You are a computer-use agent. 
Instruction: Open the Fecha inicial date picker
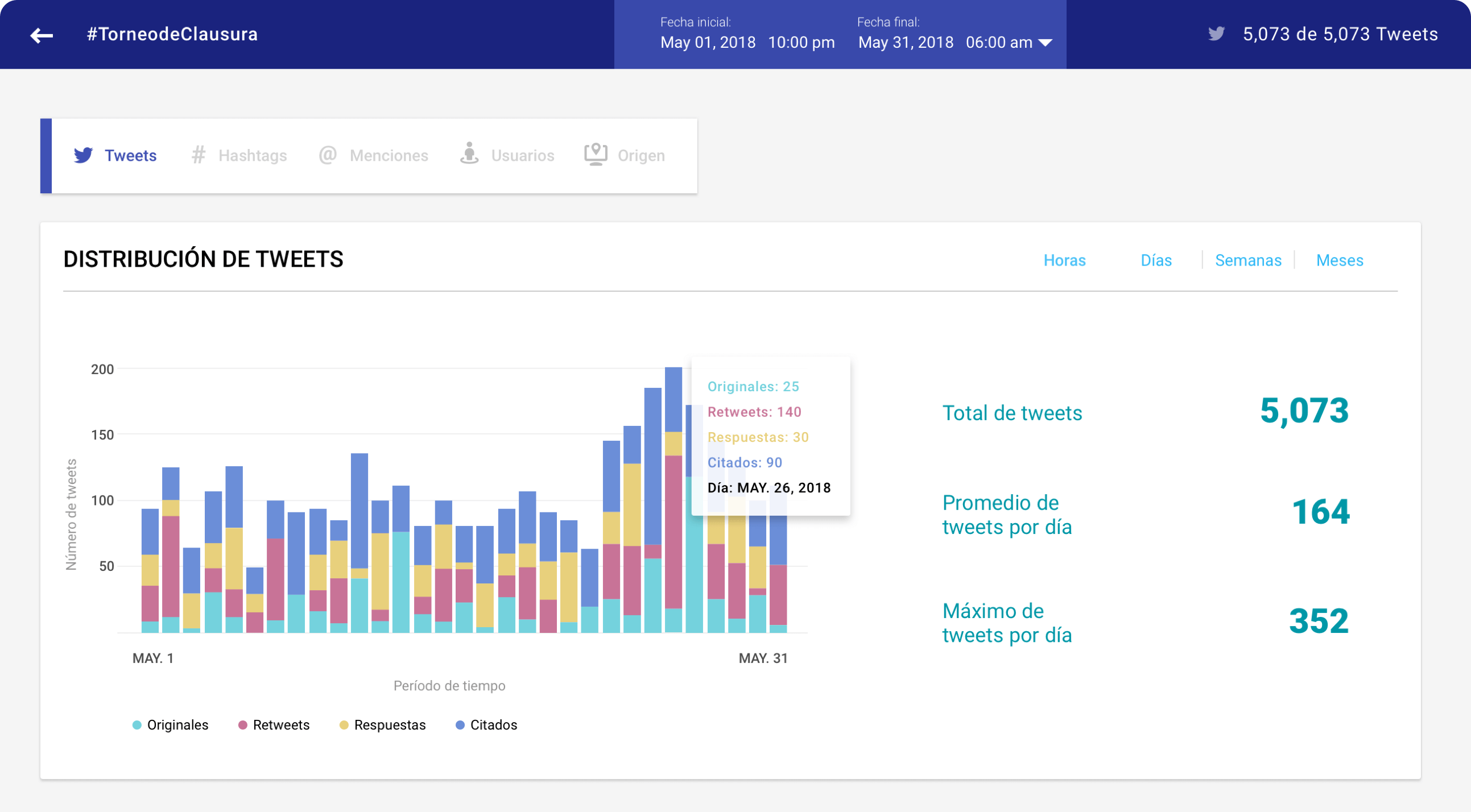click(x=708, y=42)
